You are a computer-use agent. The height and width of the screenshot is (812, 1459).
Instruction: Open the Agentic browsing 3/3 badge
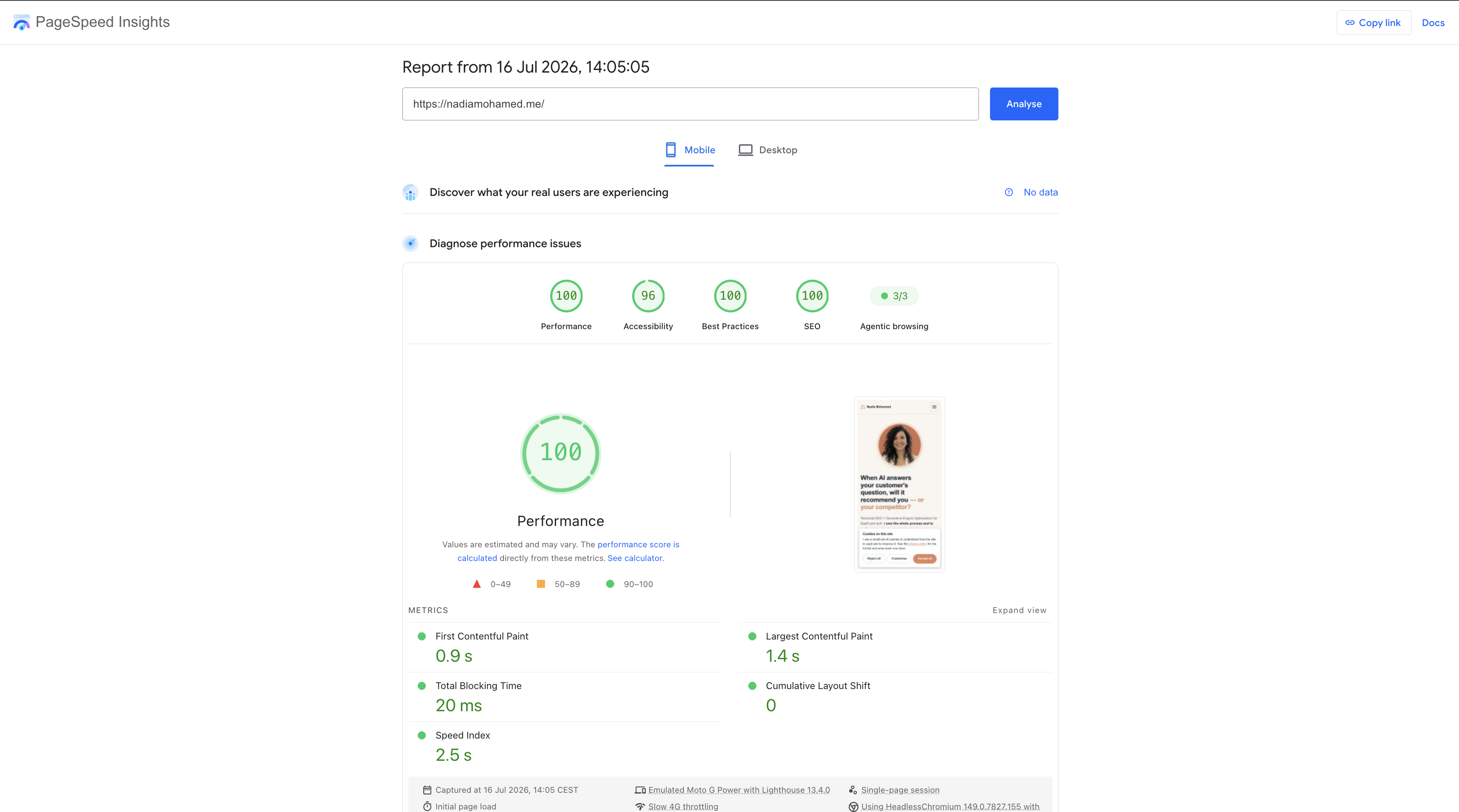click(x=894, y=296)
